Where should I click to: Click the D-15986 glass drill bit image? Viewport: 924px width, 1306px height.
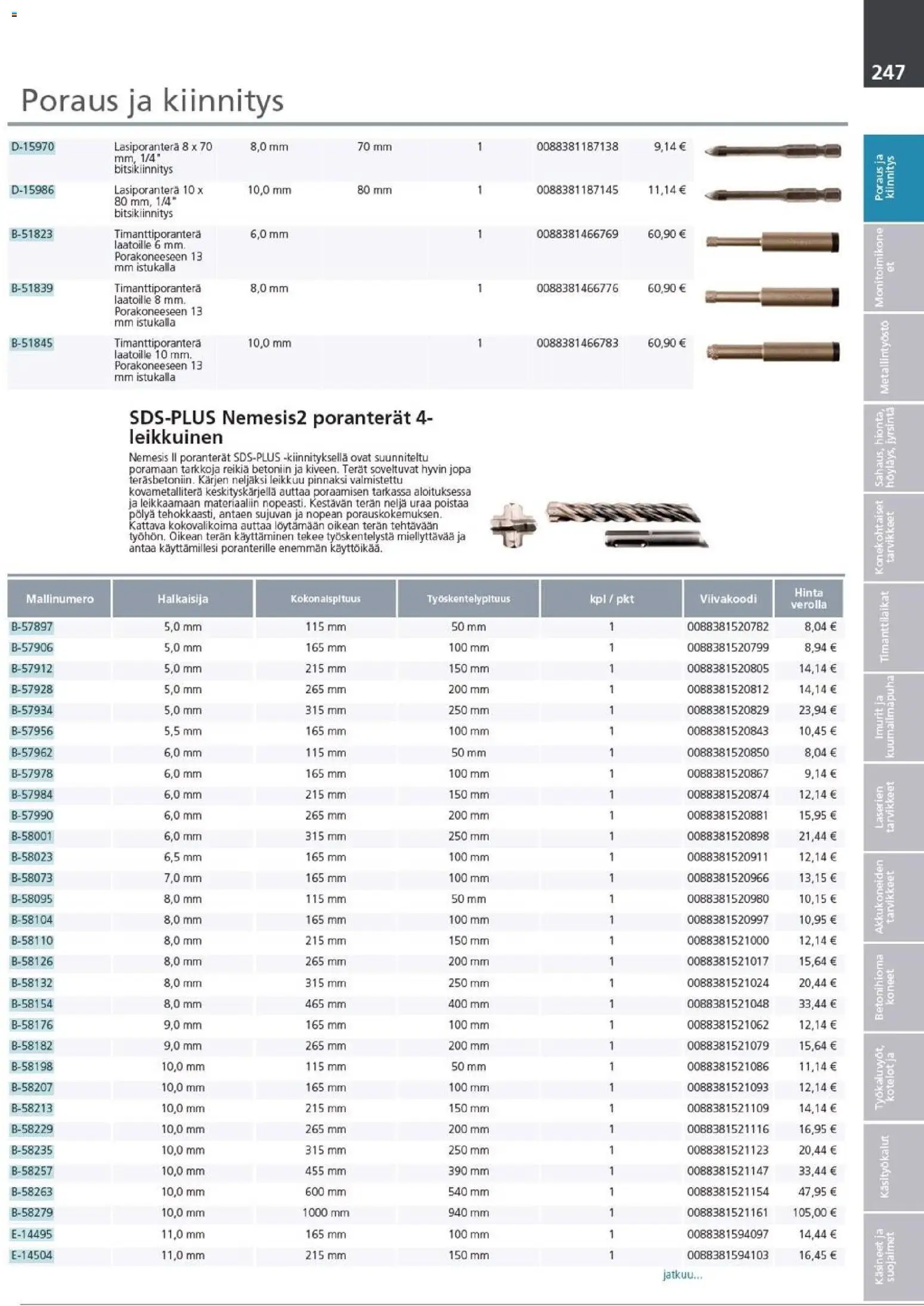click(773, 195)
